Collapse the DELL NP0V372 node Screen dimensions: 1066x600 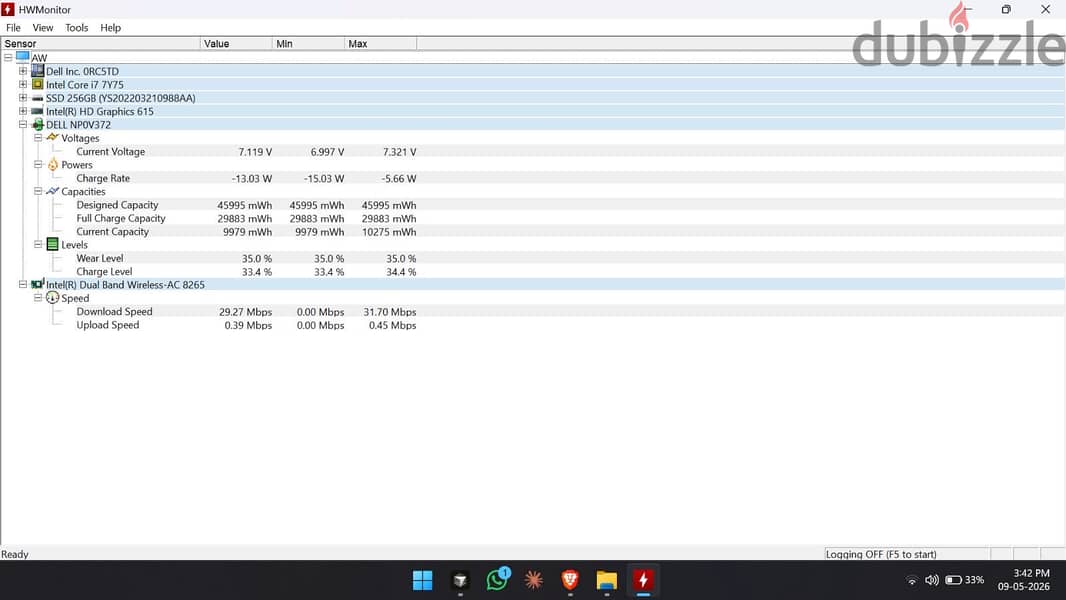[x=23, y=124]
